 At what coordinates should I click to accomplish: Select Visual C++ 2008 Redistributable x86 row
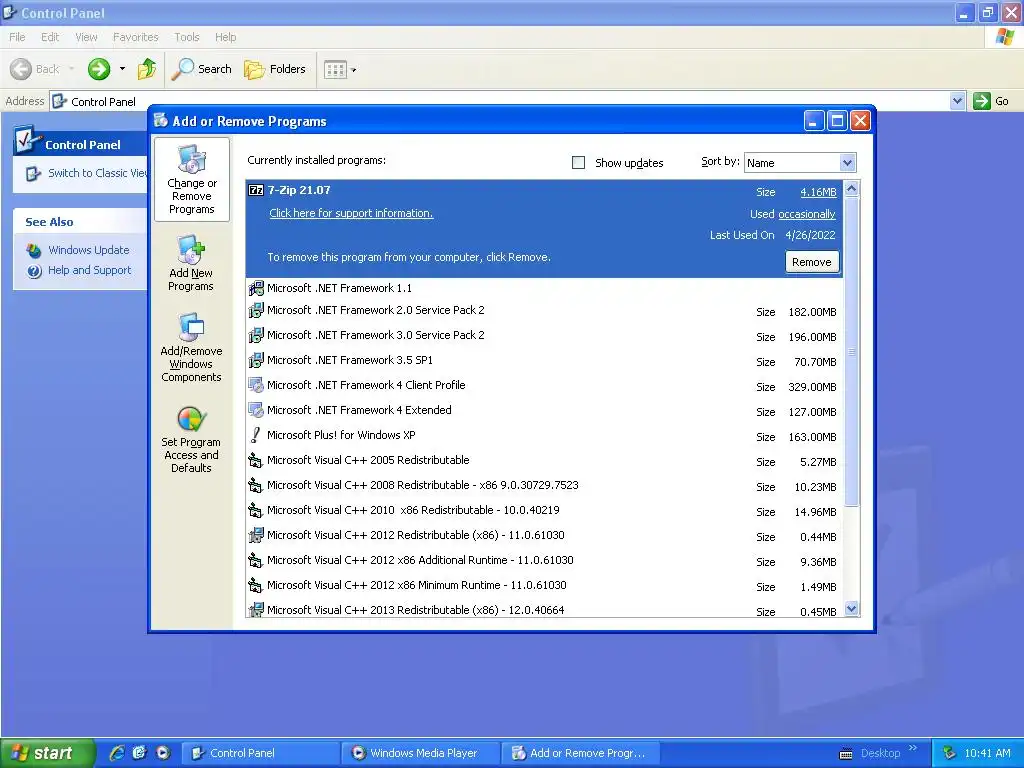point(545,486)
